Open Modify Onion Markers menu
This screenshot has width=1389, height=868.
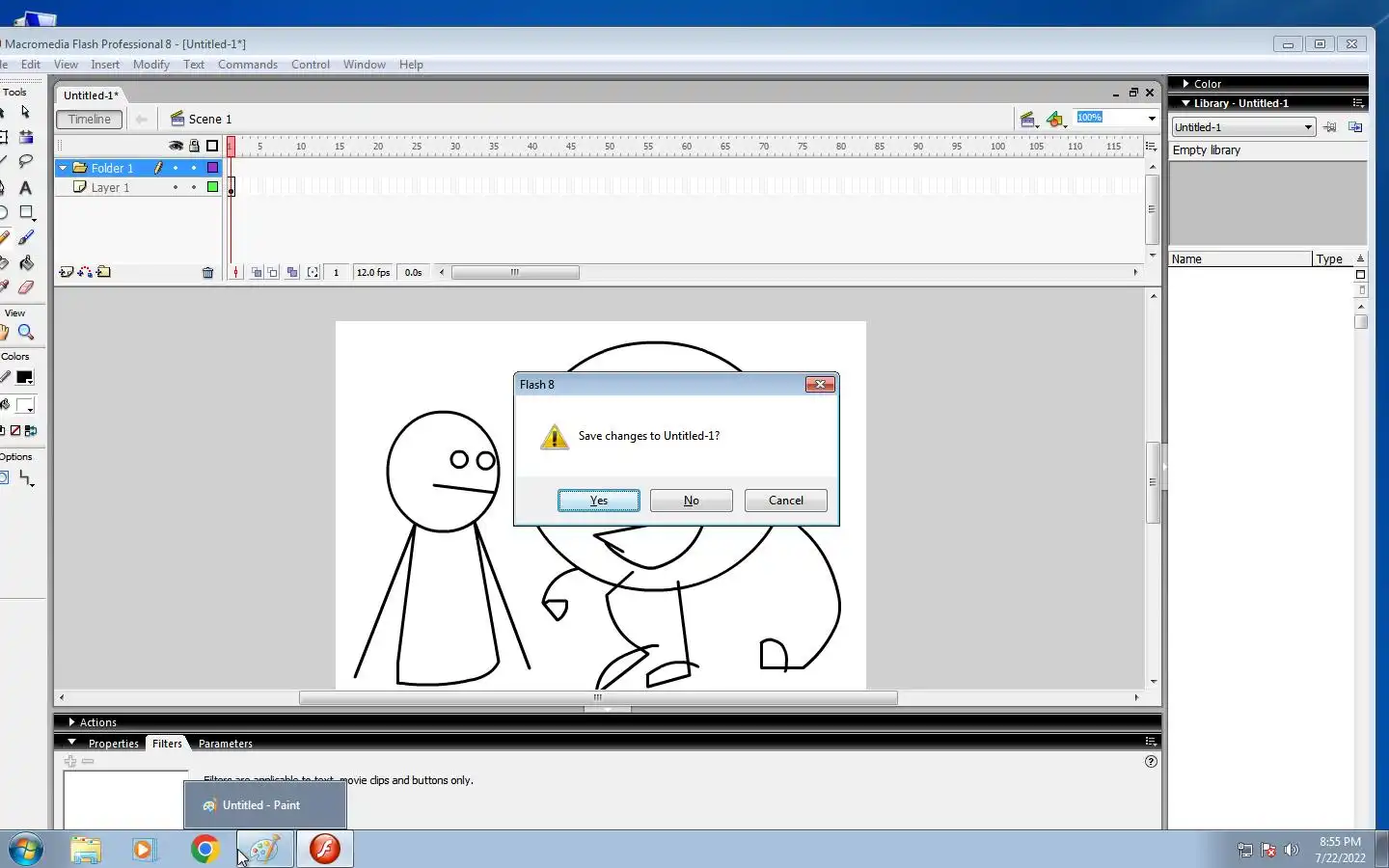click(313, 273)
